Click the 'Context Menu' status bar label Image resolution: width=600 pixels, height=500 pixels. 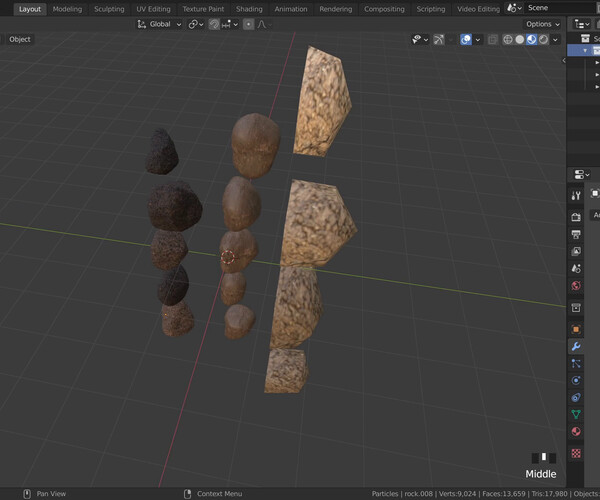[220, 494]
